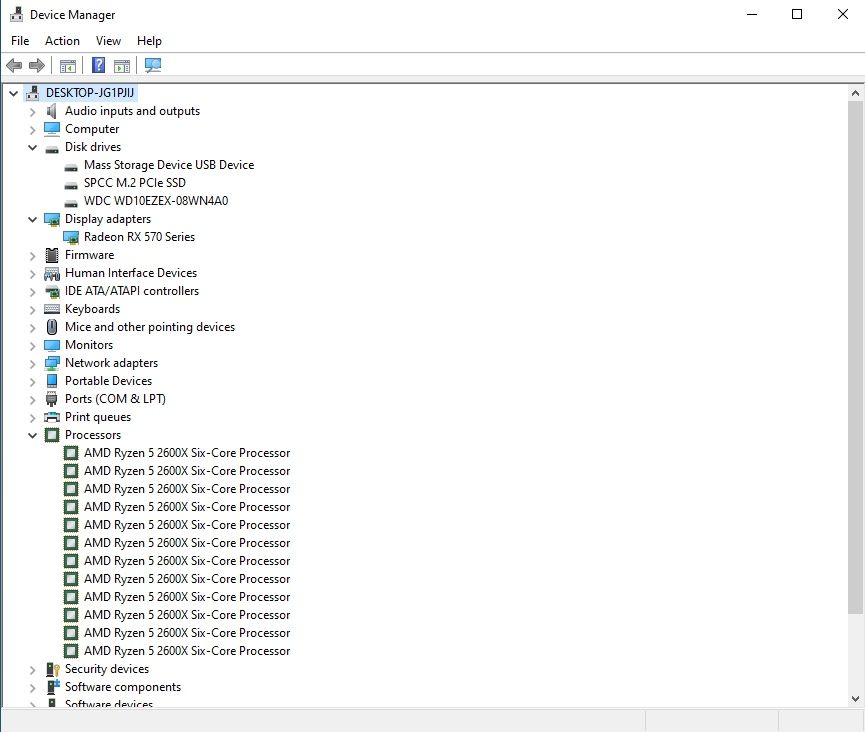
Task: Click the Keyboards category icon
Action: [52, 309]
